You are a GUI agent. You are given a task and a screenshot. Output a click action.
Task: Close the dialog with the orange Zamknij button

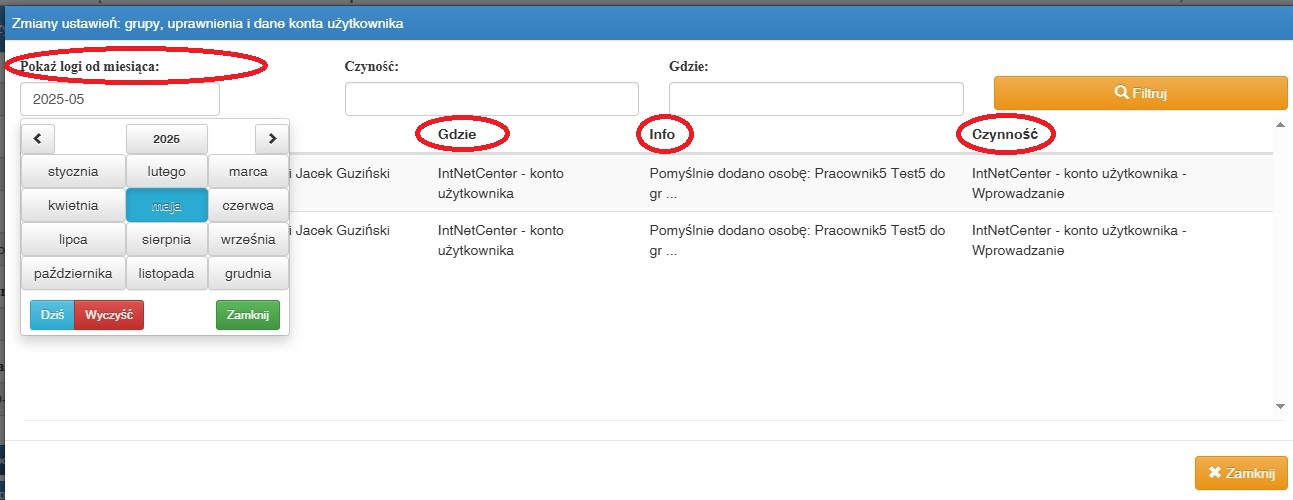pyautogui.click(x=1241, y=473)
